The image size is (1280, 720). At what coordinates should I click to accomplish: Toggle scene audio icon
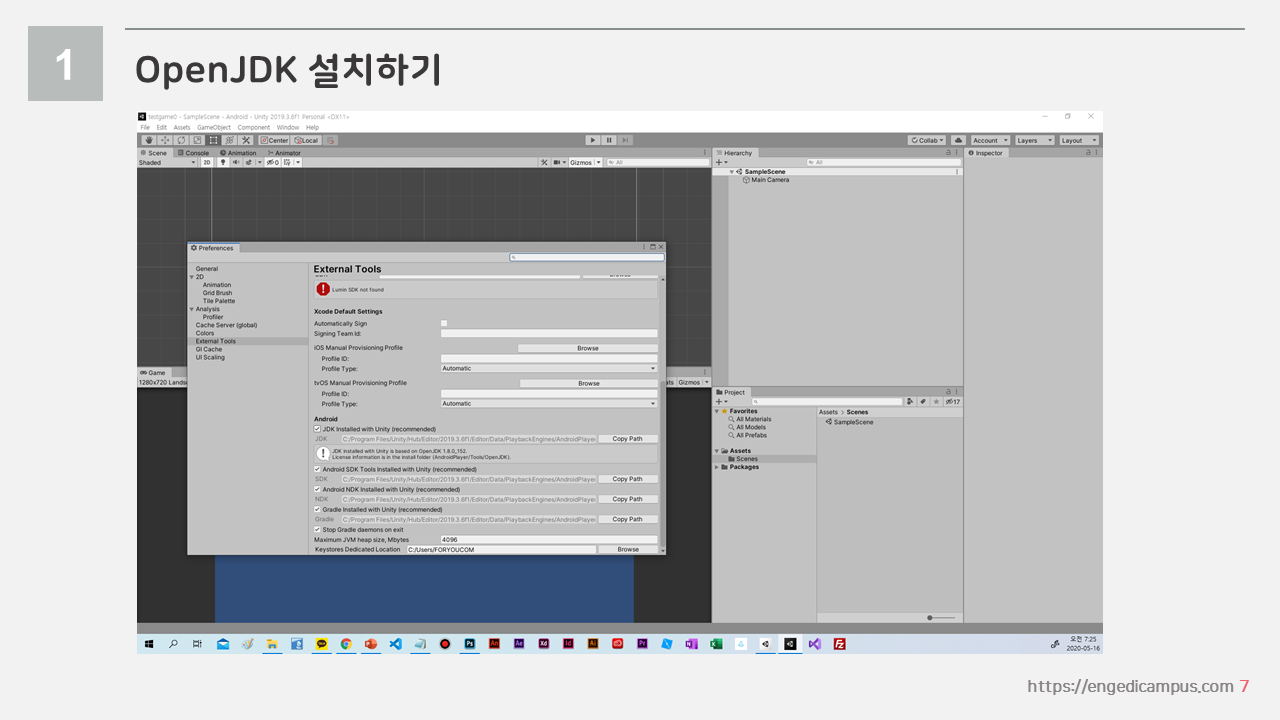236,162
